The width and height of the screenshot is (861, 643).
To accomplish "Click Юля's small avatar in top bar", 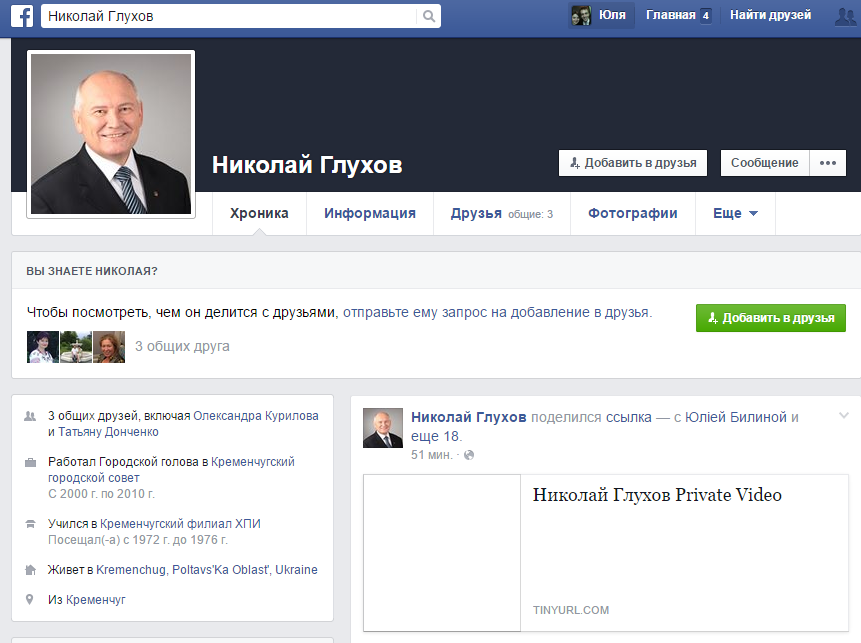I will 581,15.
